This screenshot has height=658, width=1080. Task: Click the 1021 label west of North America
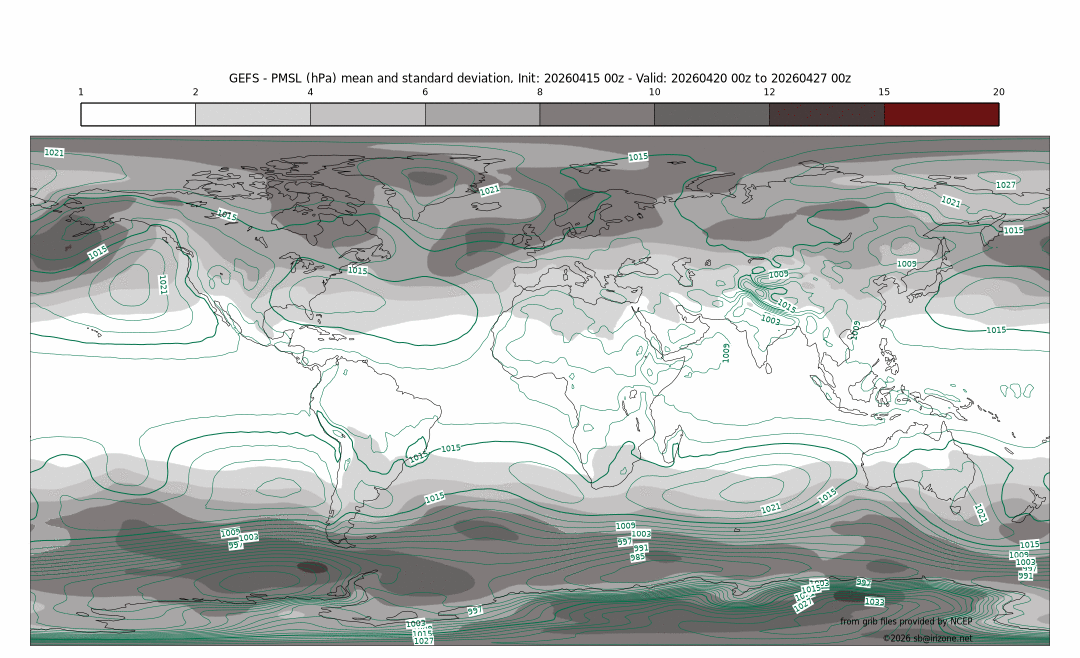[162, 285]
